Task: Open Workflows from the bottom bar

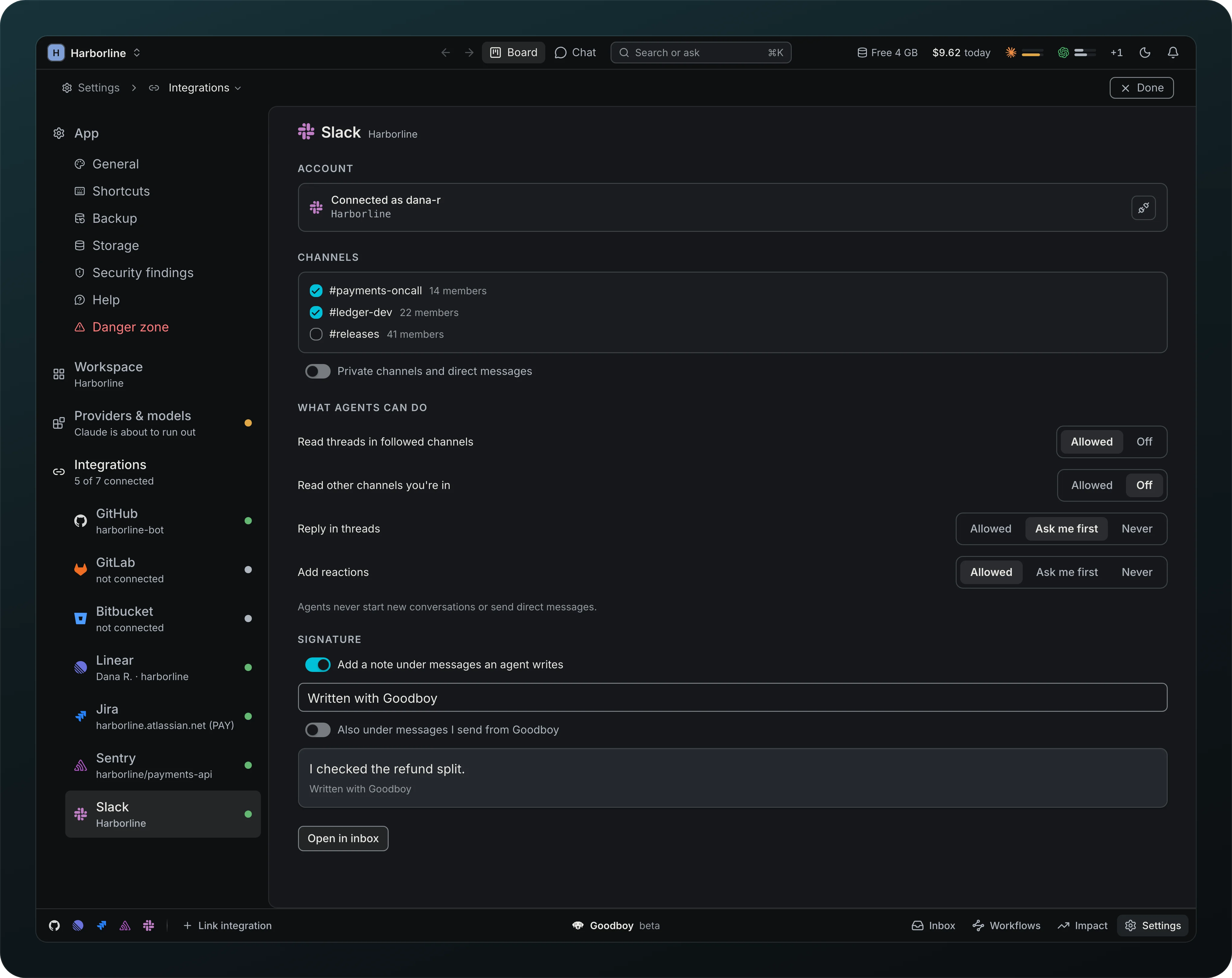Action: [1006, 925]
